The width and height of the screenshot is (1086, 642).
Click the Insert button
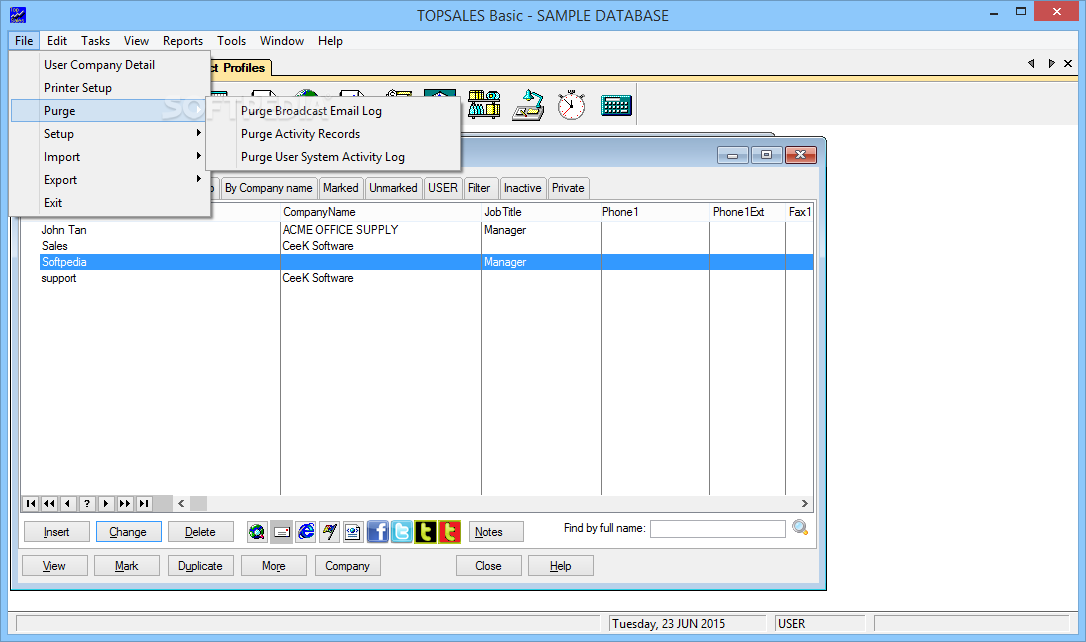(x=57, y=532)
